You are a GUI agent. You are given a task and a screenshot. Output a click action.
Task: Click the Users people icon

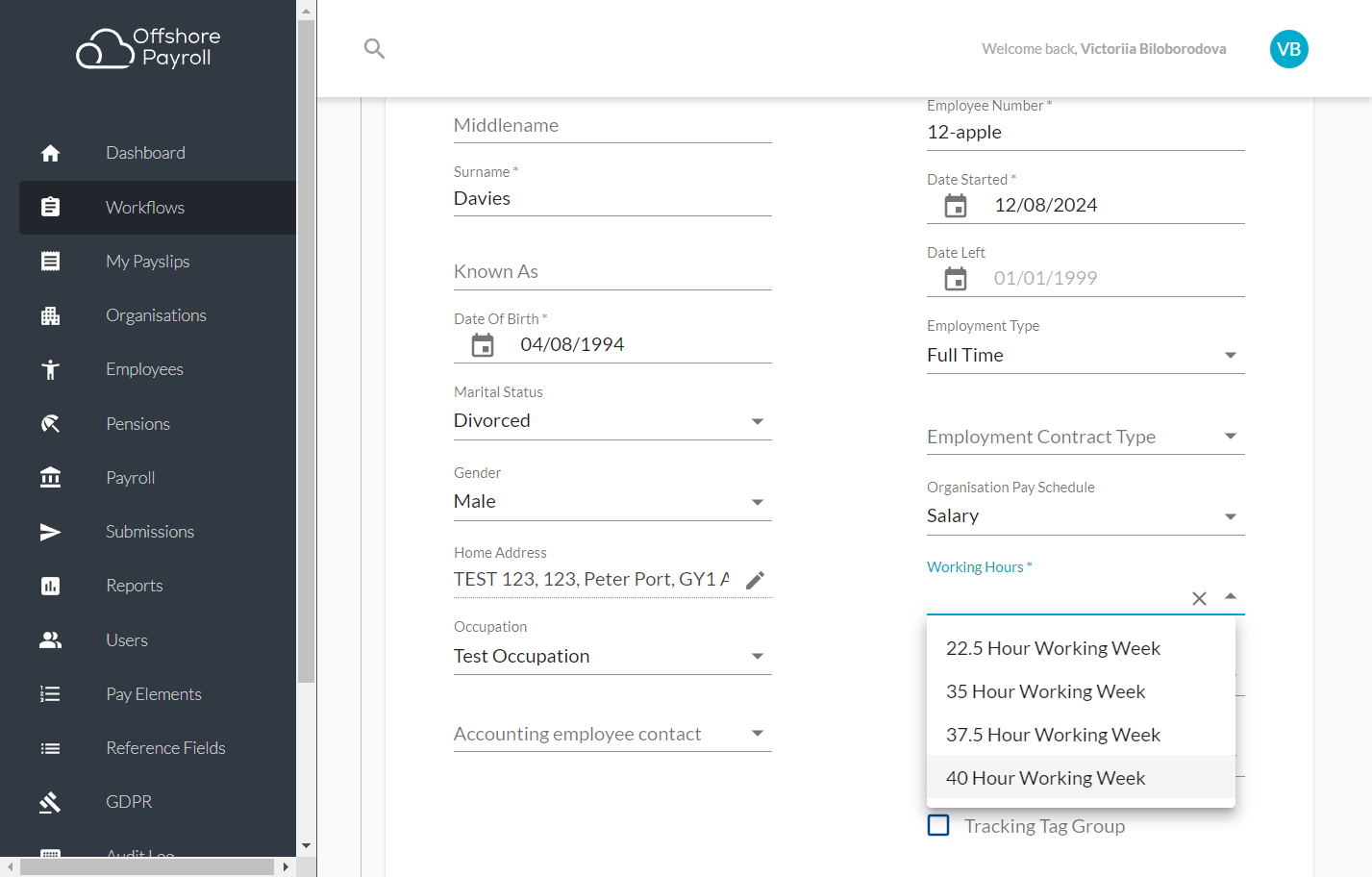coord(50,640)
